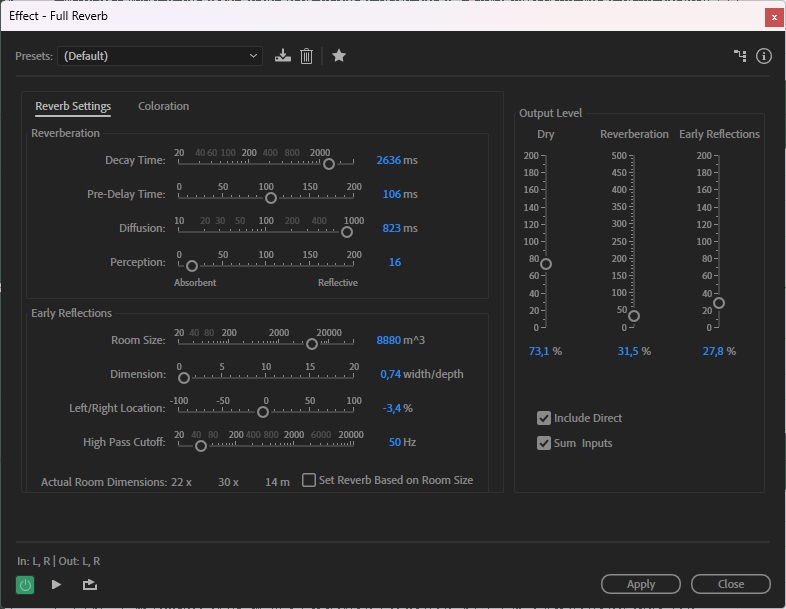786x609 pixels.
Task: Mark the preset as favorite with the star
Action: (339, 56)
